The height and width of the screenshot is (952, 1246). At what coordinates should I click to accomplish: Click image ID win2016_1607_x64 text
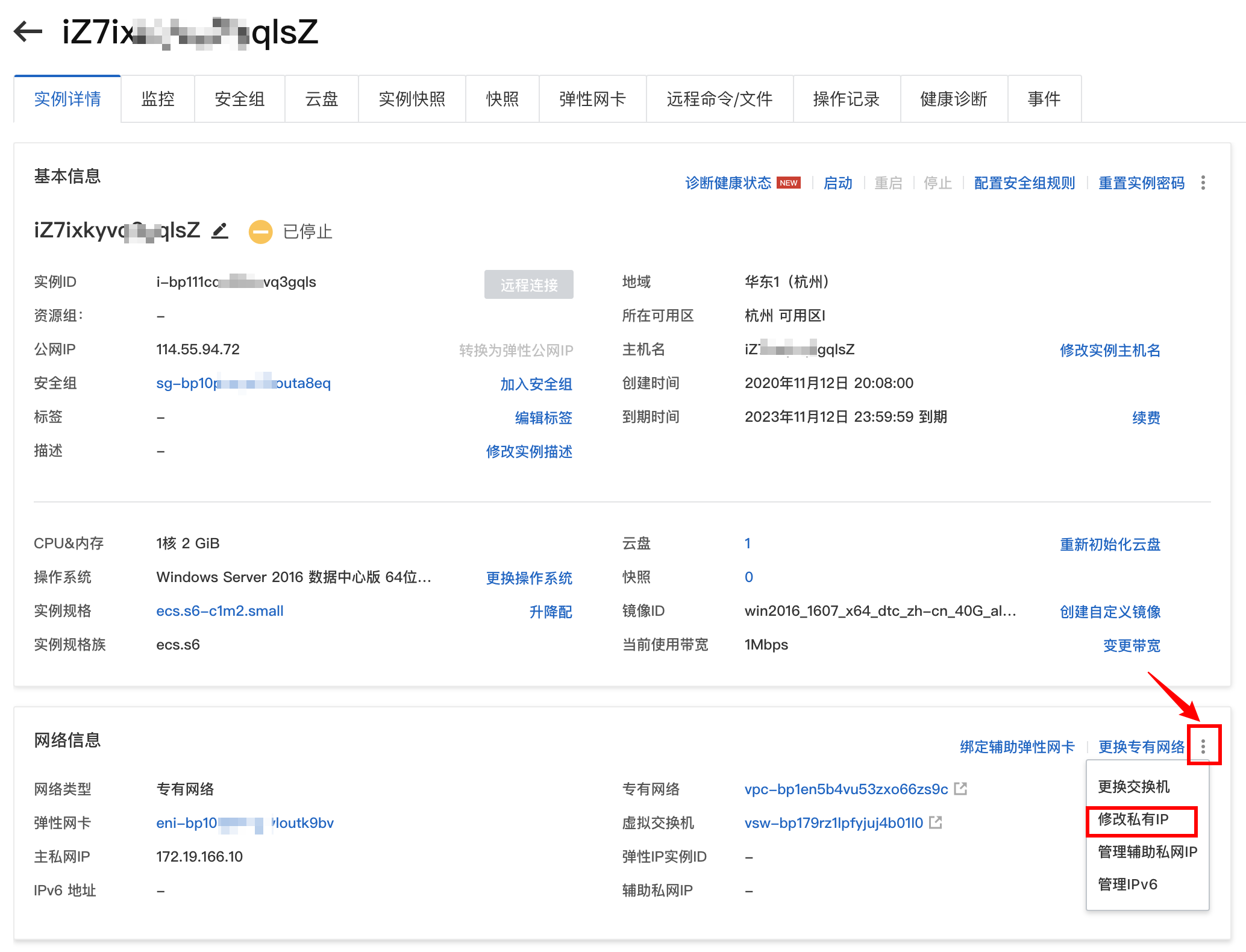coord(880,611)
